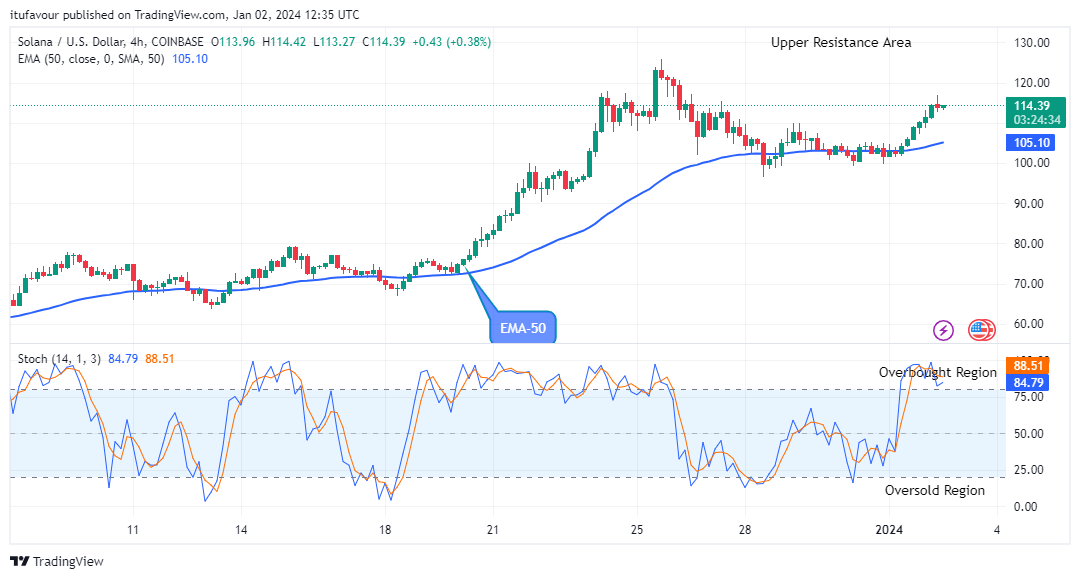Click the 2024 label on time axis

(889, 530)
